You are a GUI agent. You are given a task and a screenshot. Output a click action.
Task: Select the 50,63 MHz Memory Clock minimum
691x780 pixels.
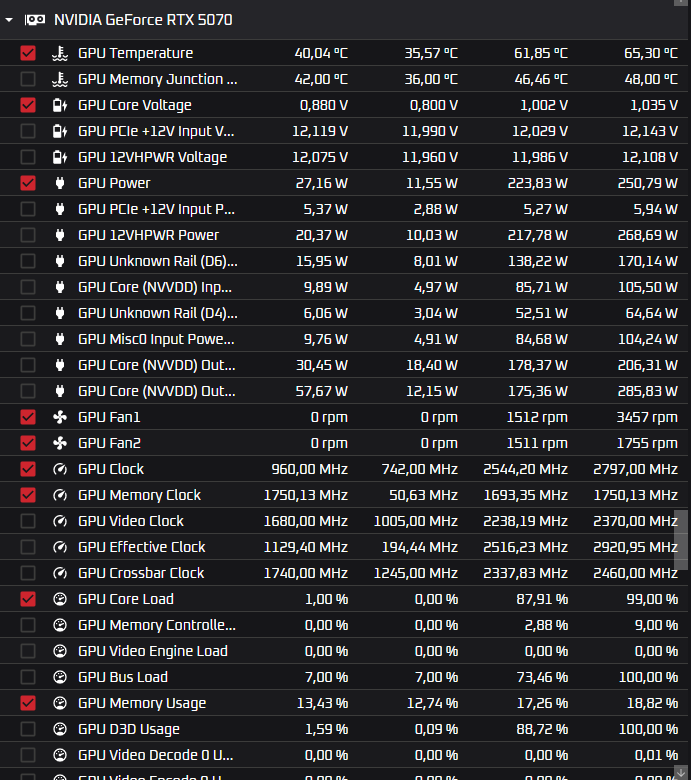[423, 495]
